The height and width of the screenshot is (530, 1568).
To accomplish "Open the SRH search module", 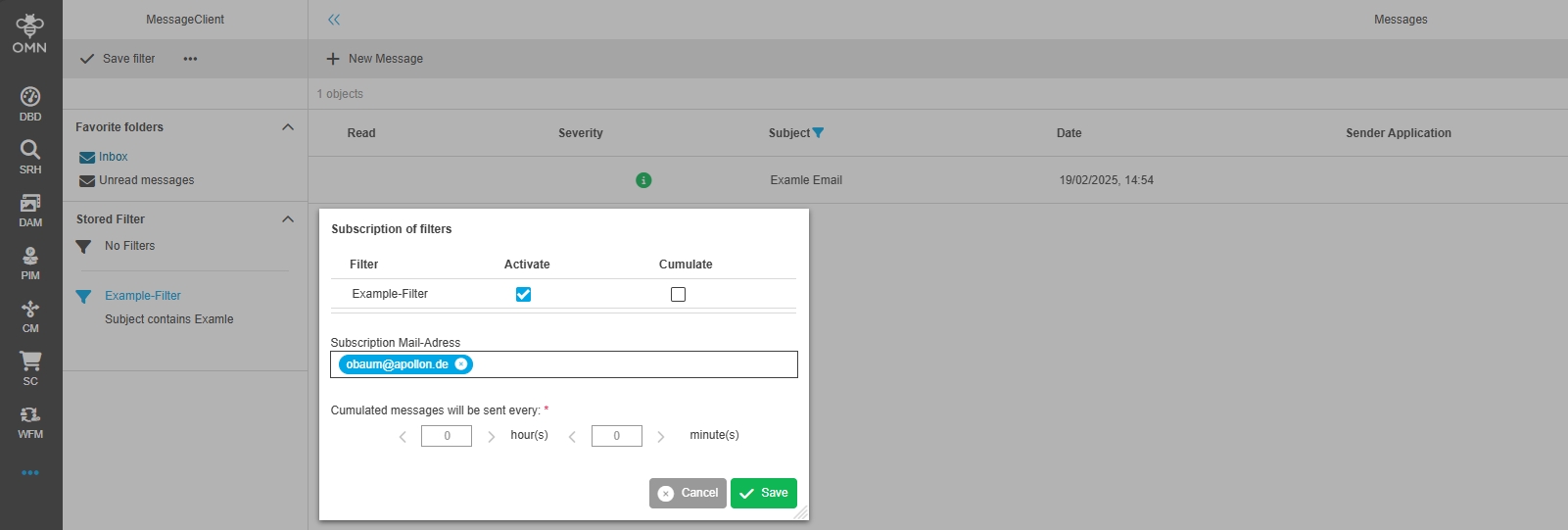I will coord(30,155).
